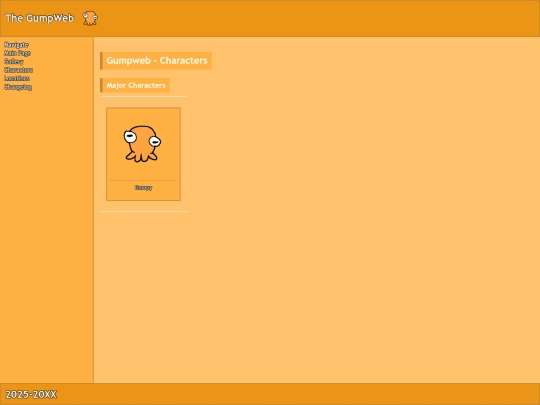Click the "Gumpweb - Characters" page heading
Screen dimensions: 540x405
(157, 61)
